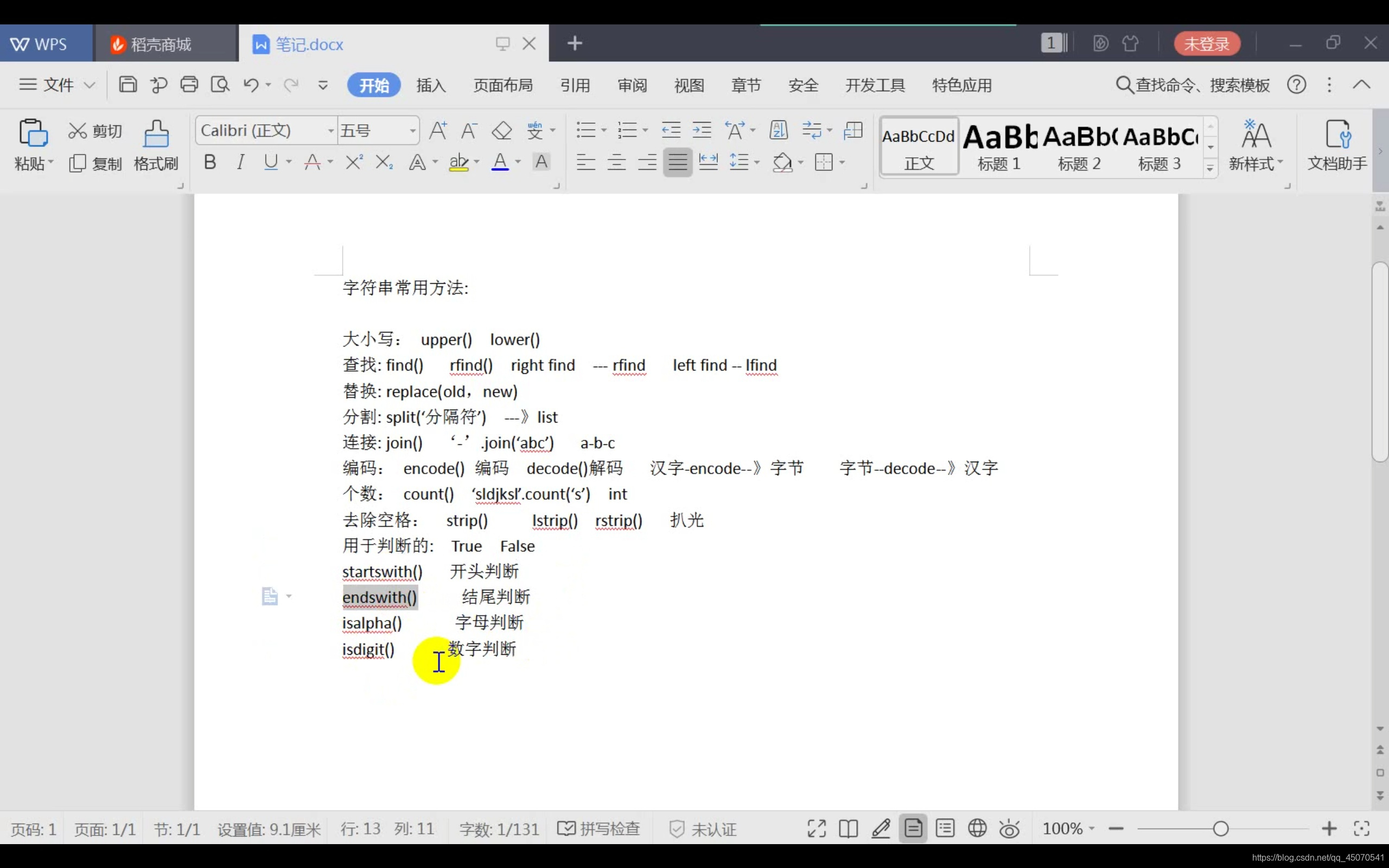Viewport: 1389px width, 868px height.
Task: Toggle bold formatting with B
Action: (x=210, y=162)
